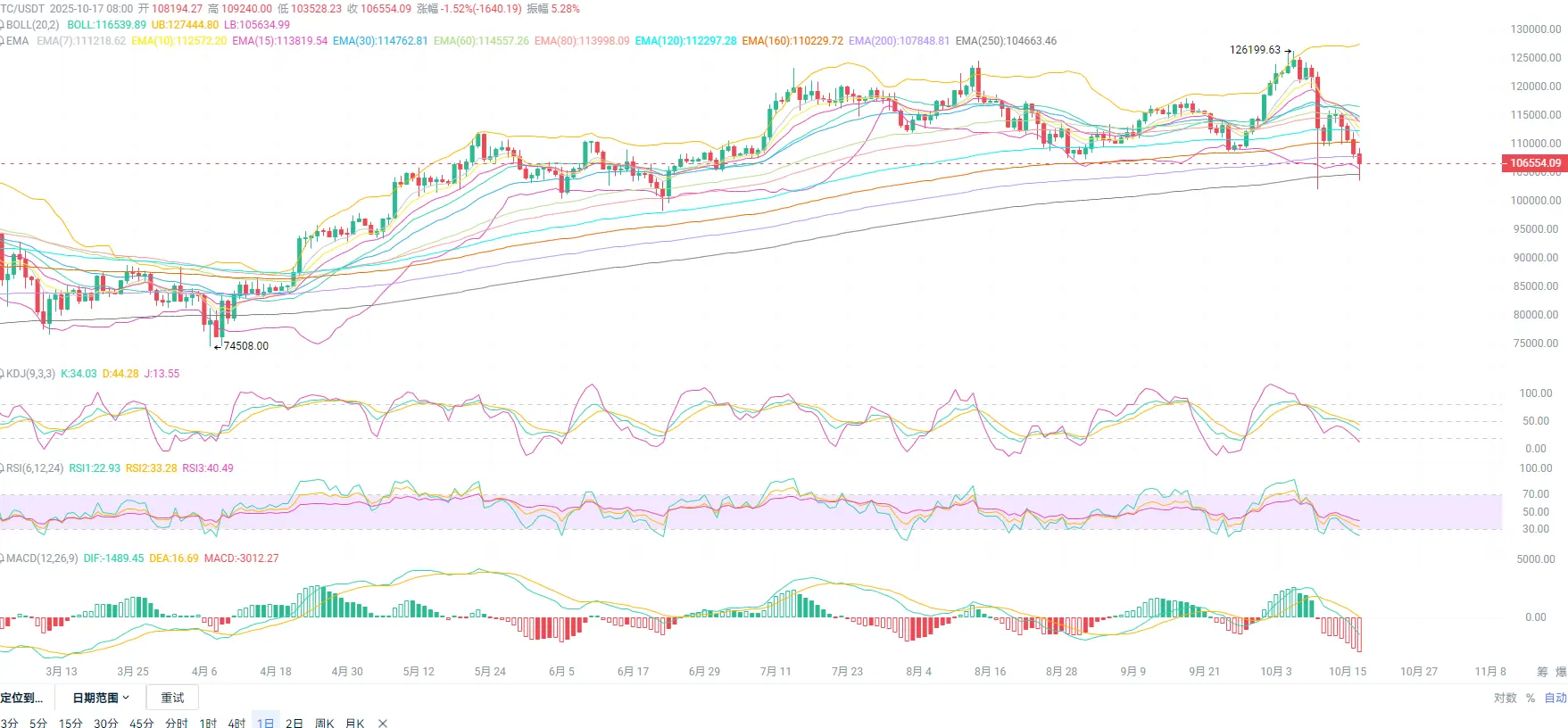Open the MACD(12,26,9) indicator label
Screen dimensions: 1568x728
tap(42, 558)
